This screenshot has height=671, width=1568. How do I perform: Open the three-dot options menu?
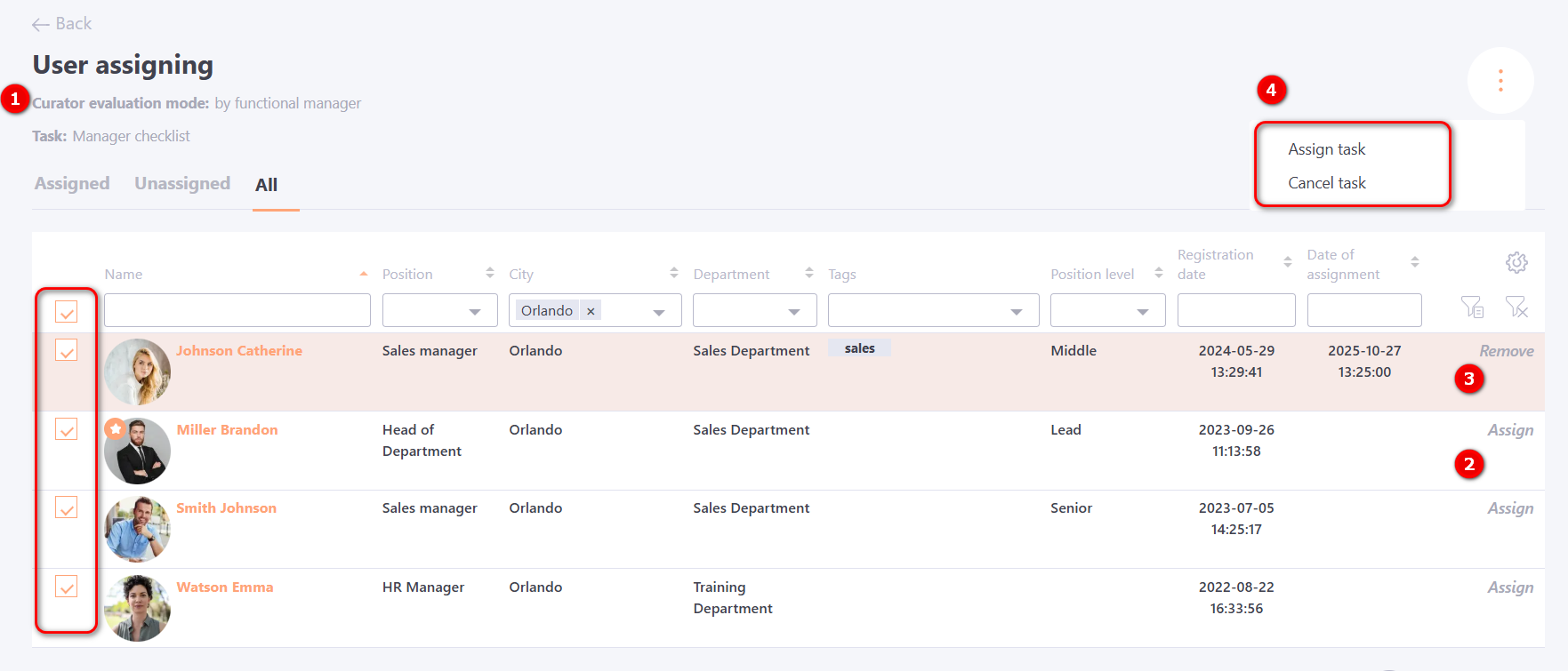pos(1500,81)
